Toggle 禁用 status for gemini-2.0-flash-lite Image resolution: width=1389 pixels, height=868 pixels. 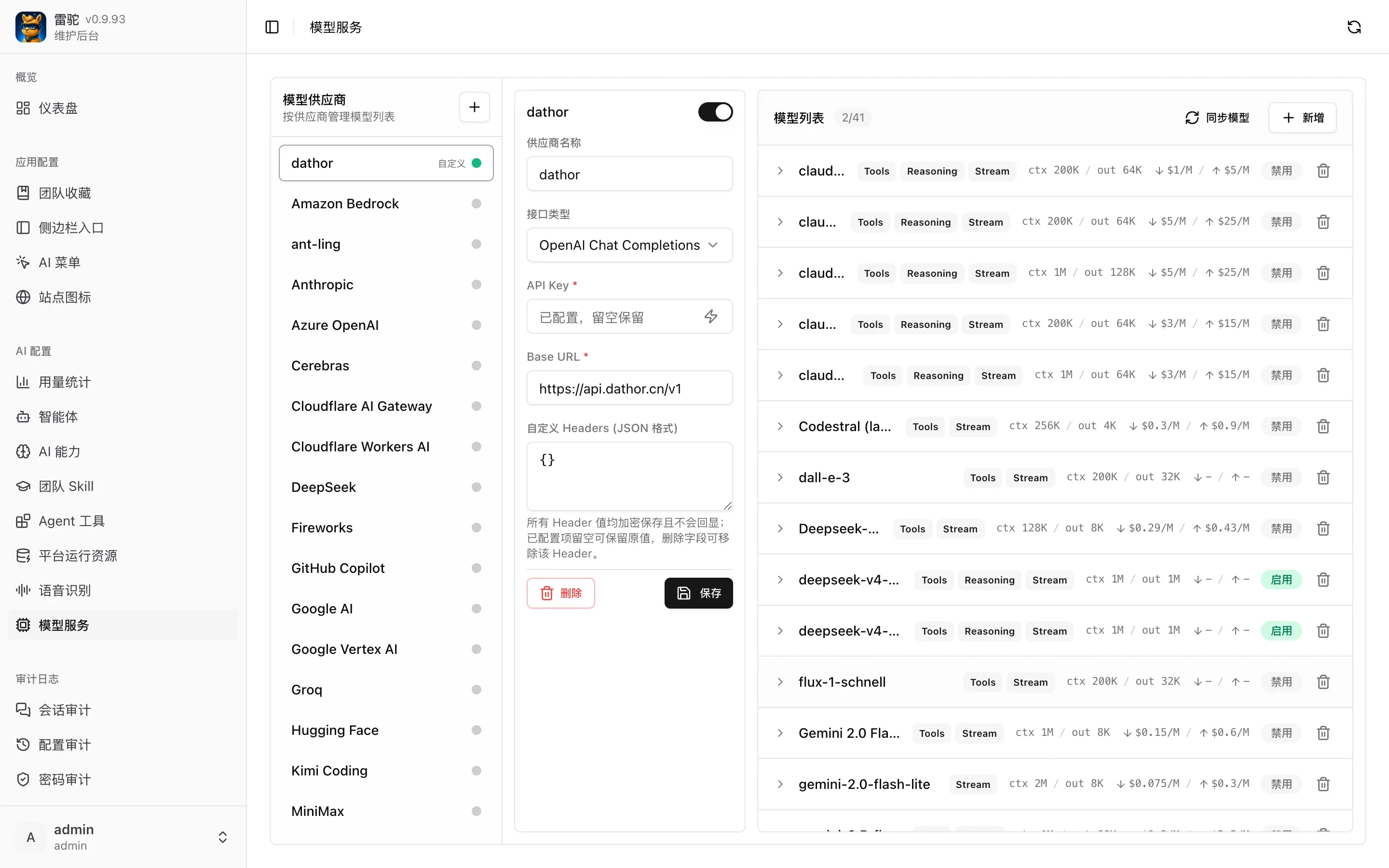point(1281,784)
